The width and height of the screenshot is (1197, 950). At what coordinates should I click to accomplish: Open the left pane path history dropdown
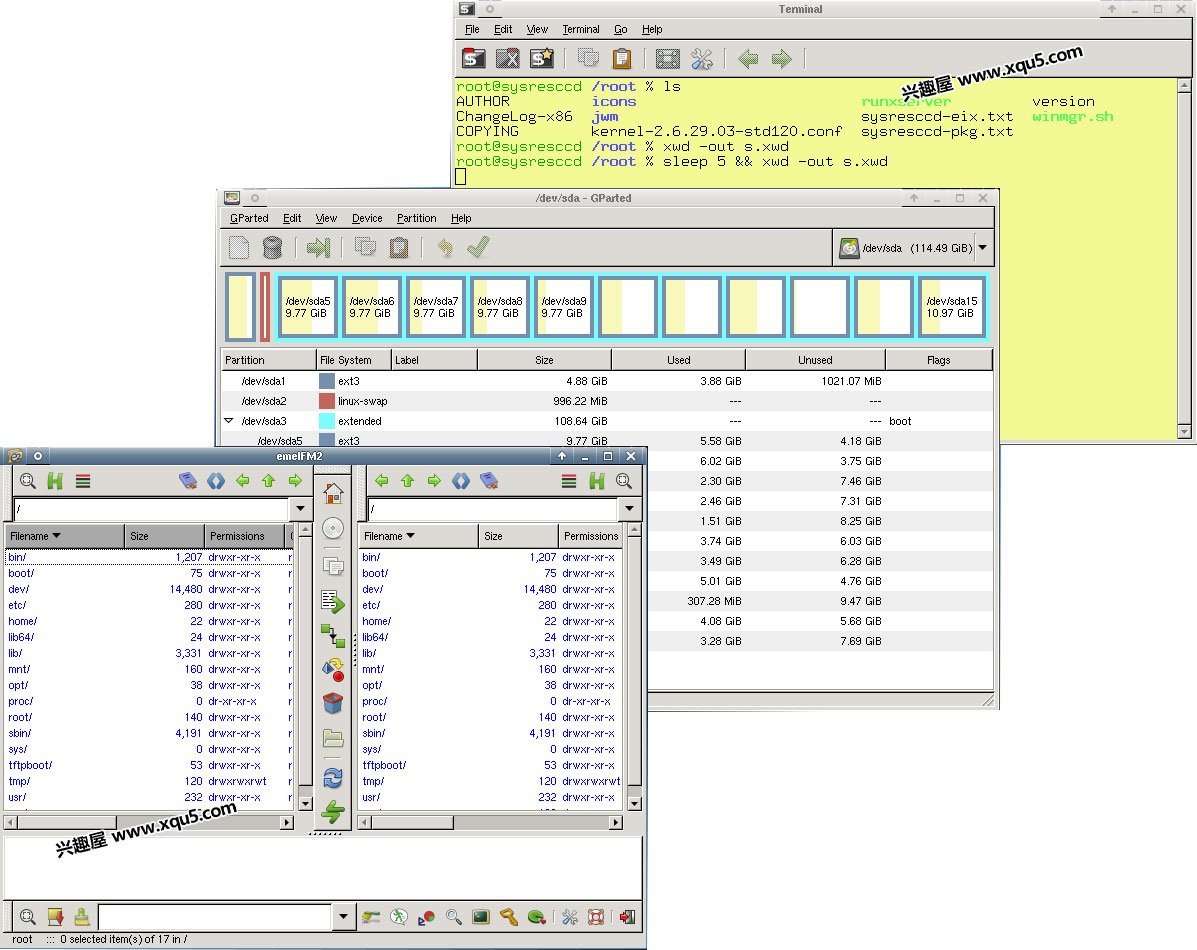point(300,509)
